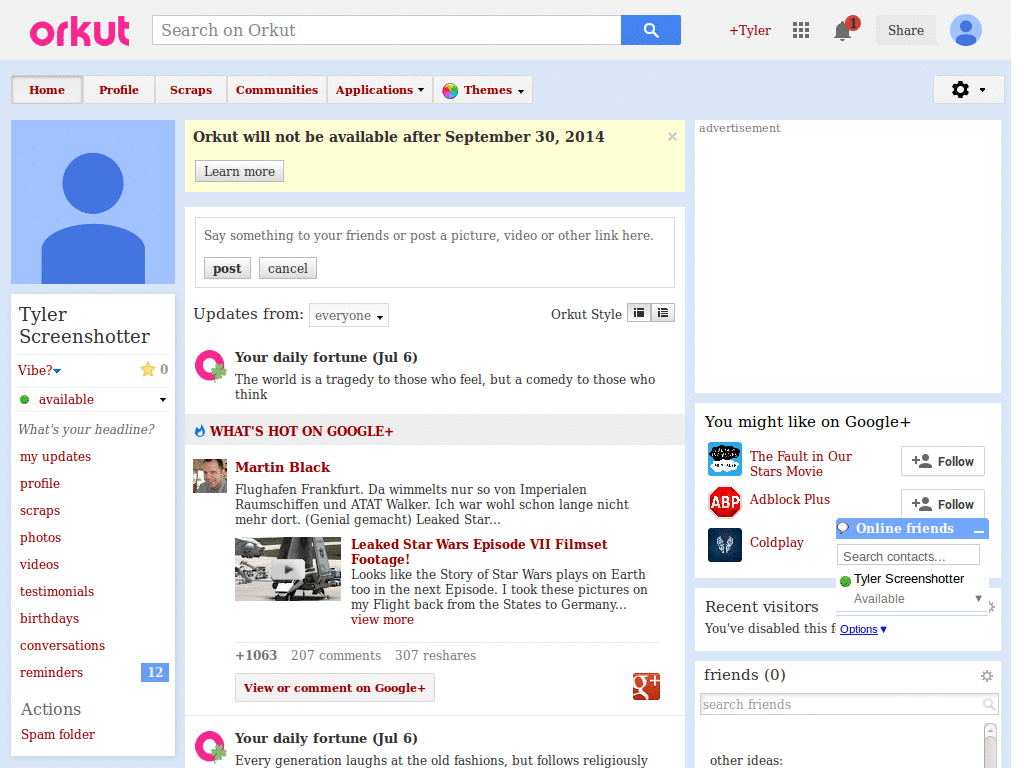
Task: Click the Themes color wheel icon
Action: [x=450, y=91]
